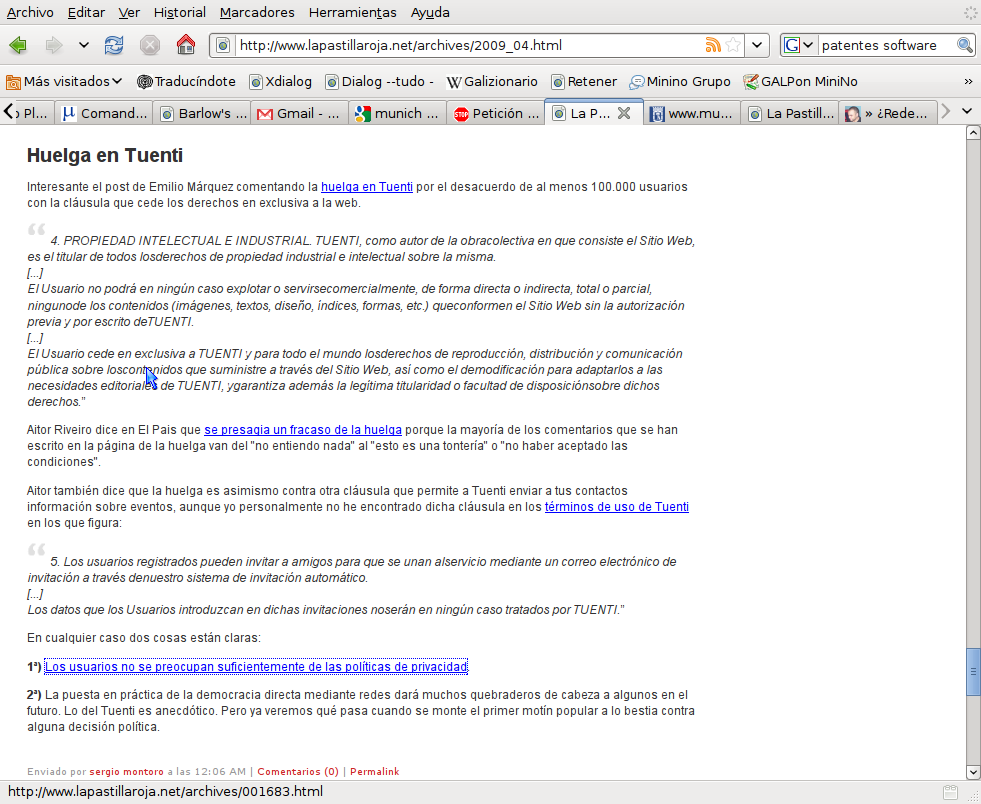This screenshot has width=981, height=804.
Task: Open the 'huelga en Tuenti' link
Action: tap(367, 186)
